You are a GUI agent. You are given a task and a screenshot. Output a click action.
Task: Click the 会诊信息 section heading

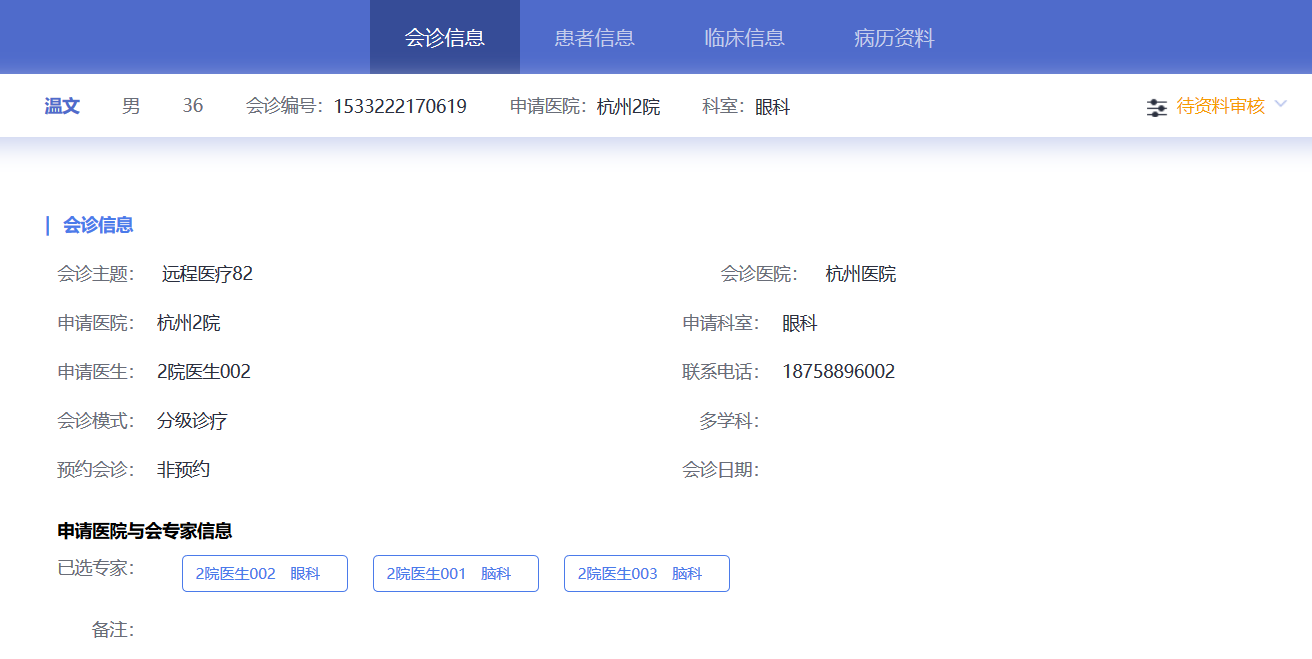(x=98, y=225)
